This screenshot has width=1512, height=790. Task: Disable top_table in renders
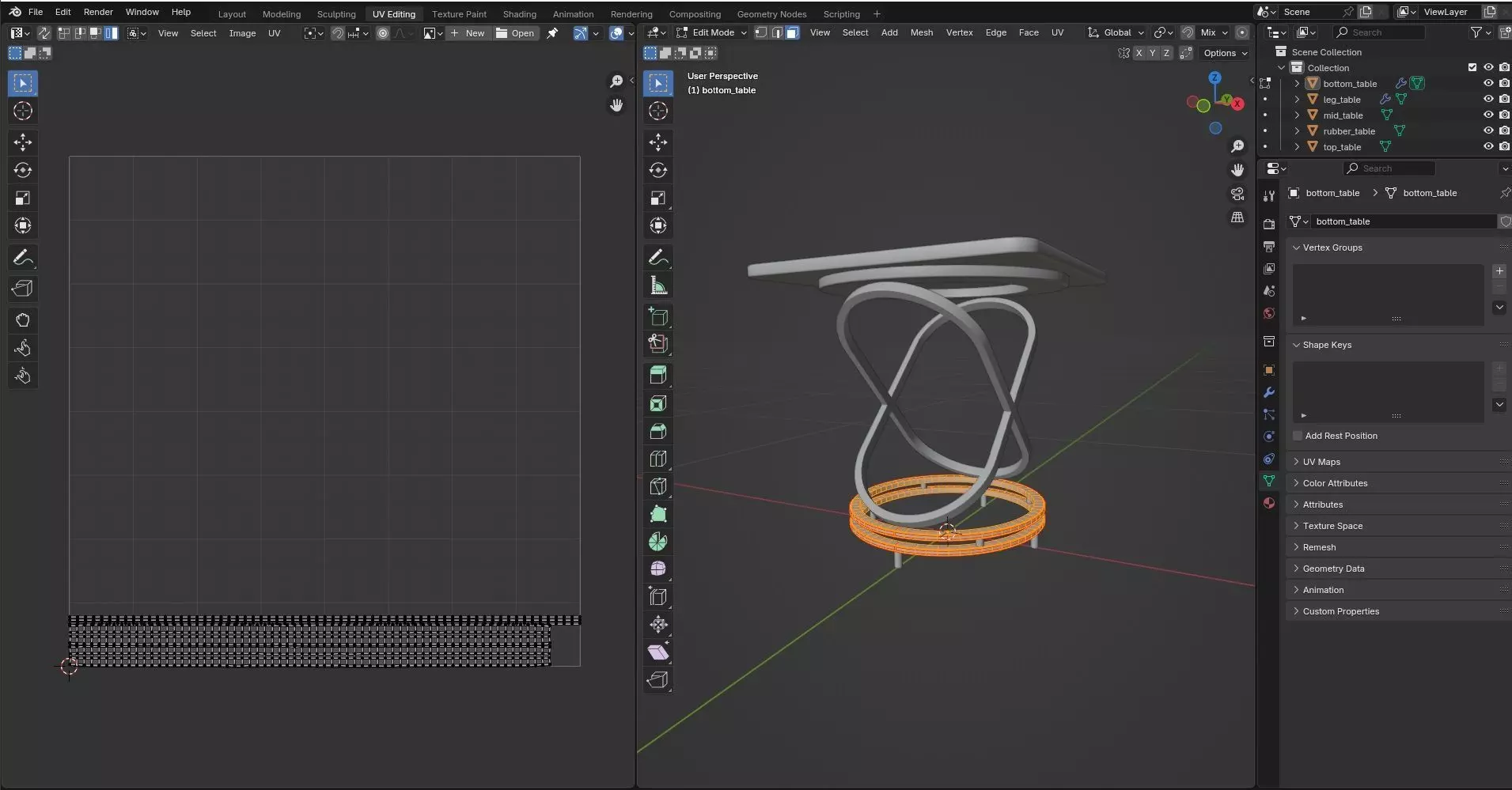click(x=1504, y=146)
